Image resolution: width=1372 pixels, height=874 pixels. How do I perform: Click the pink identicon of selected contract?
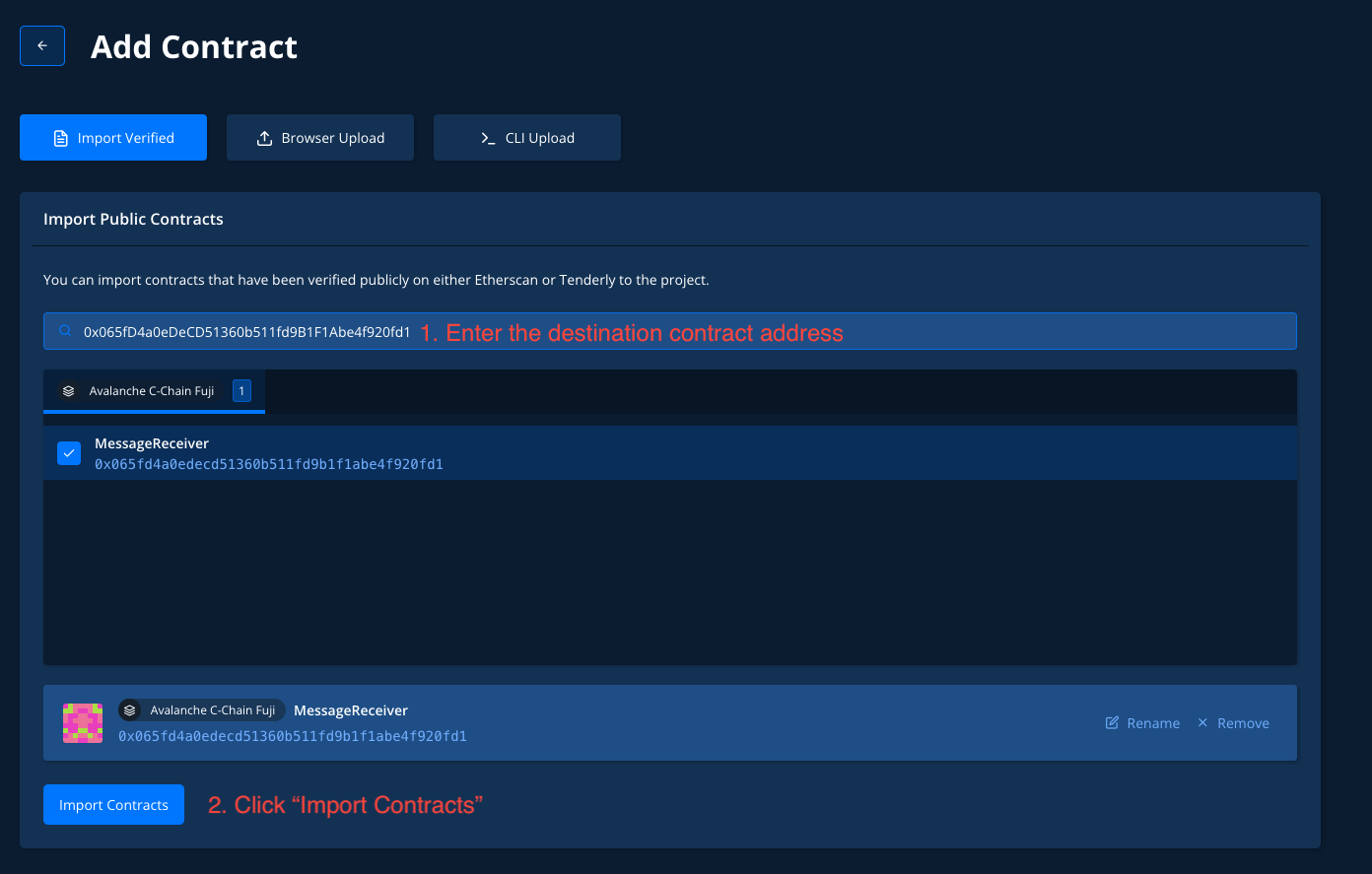(x=83, y=723)
